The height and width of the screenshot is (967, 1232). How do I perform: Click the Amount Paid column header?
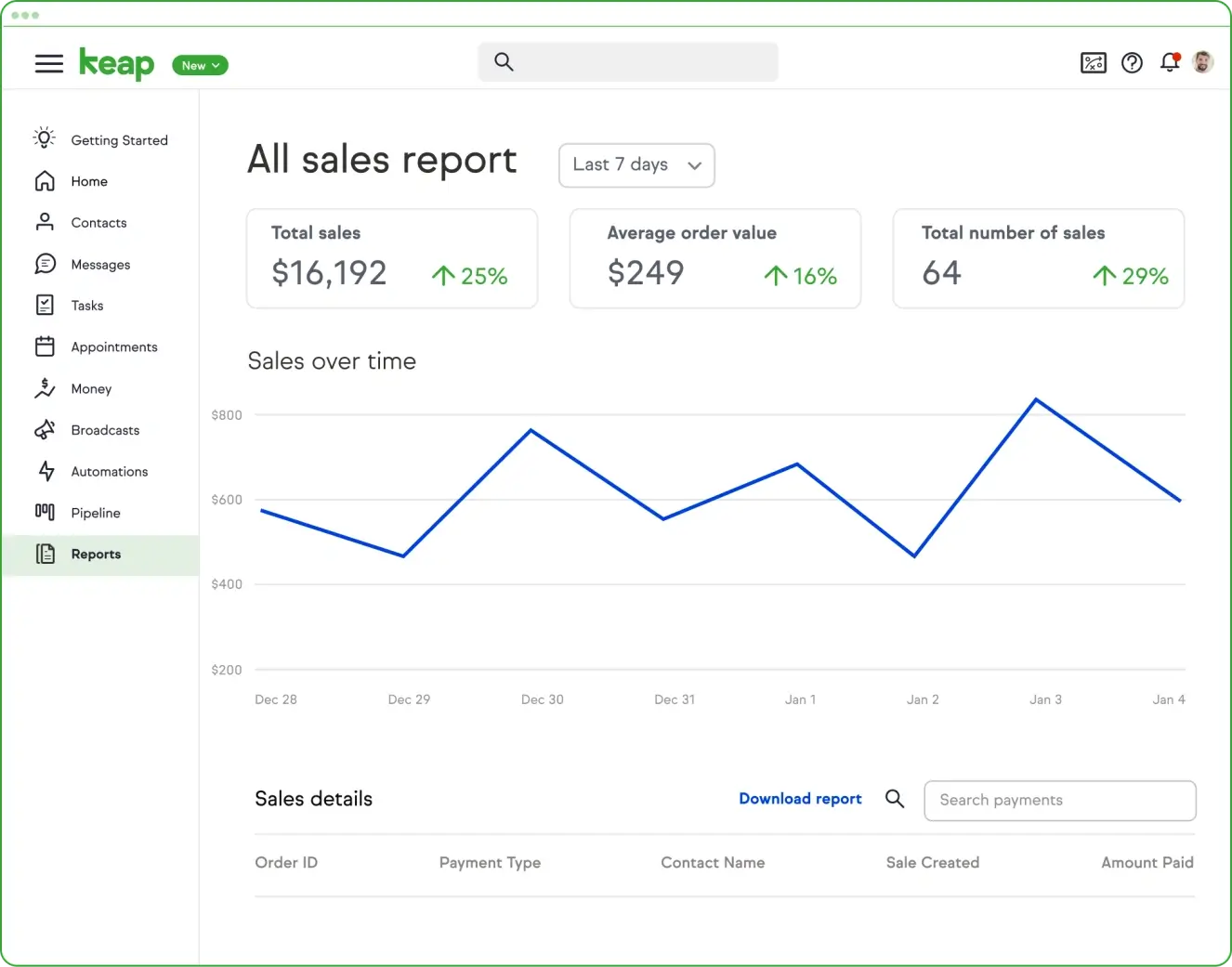click(1147, 863)
